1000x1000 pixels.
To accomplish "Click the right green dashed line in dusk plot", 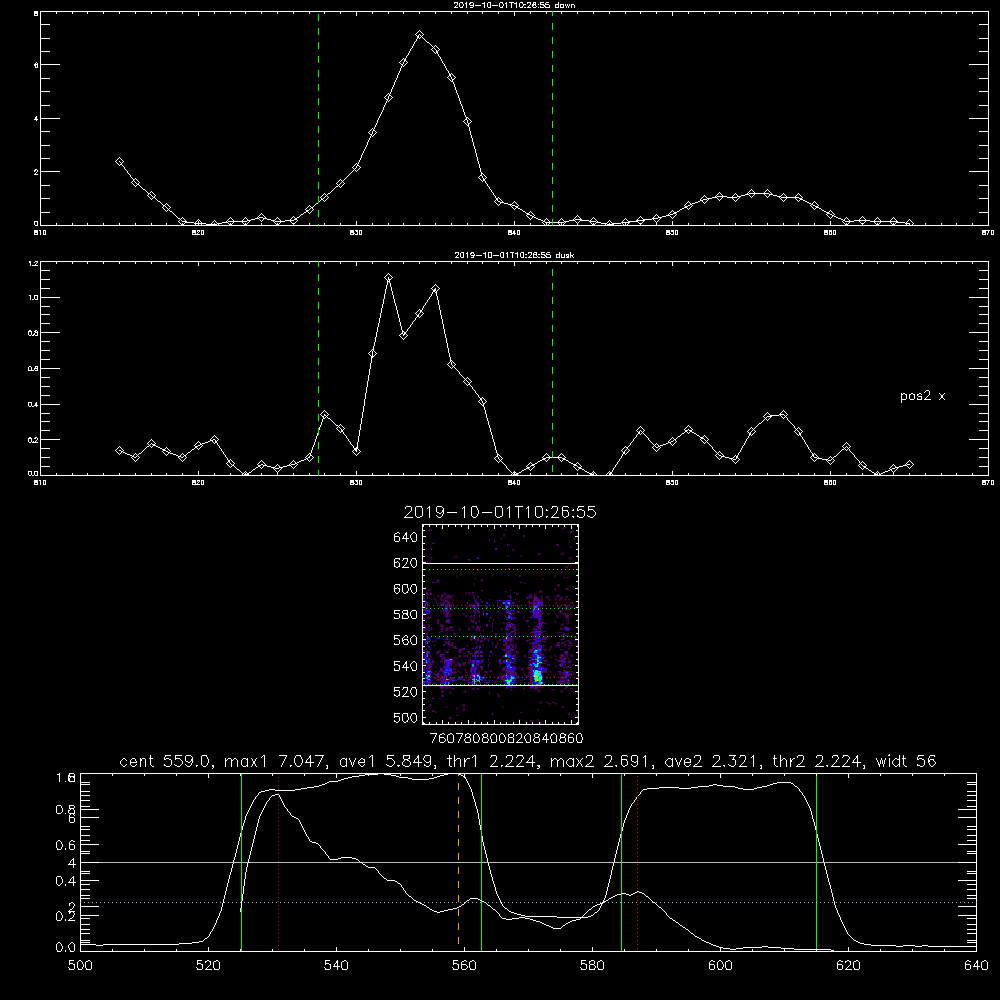I will pyautogui.click(x=552, y=368).
